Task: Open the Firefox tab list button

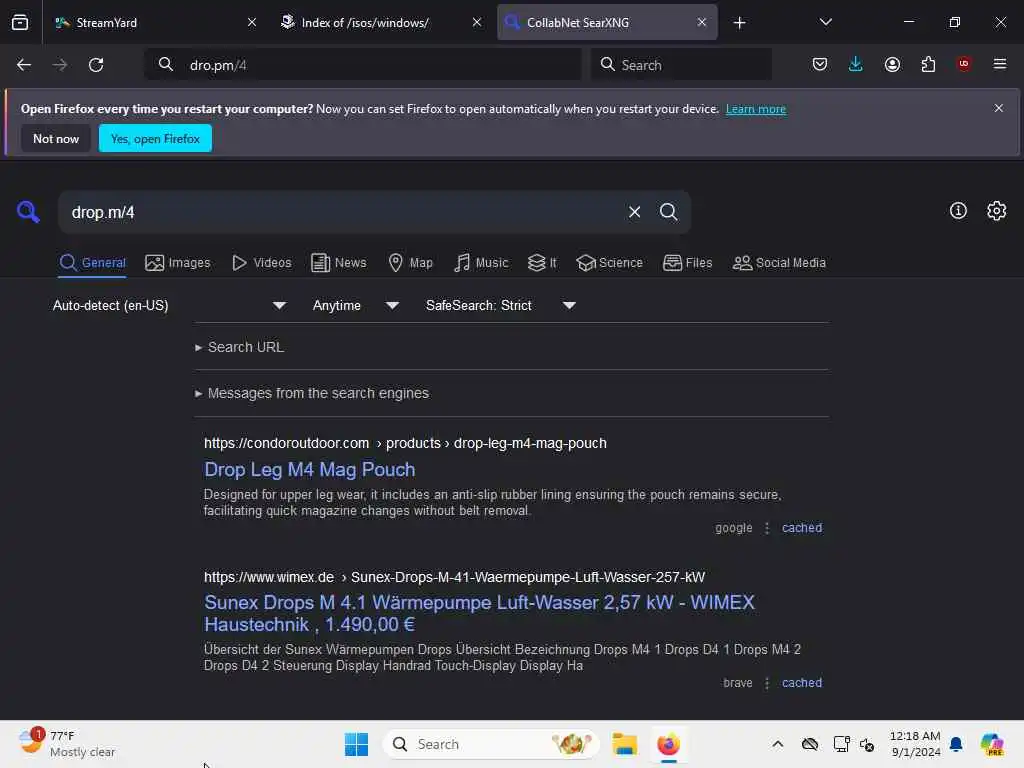Action: (20, 23)
